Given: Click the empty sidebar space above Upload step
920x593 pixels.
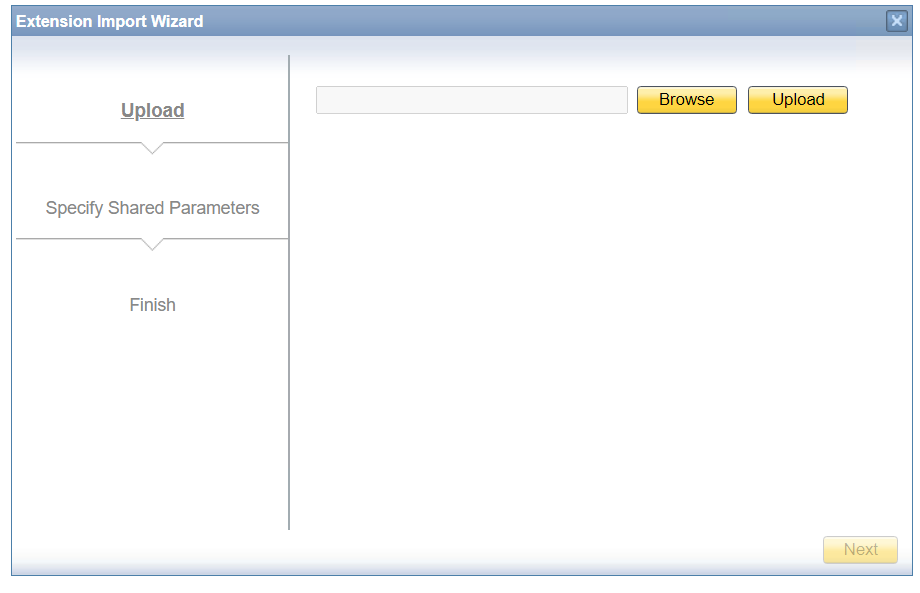Looking at the screenshot, I should pos(152,72).
